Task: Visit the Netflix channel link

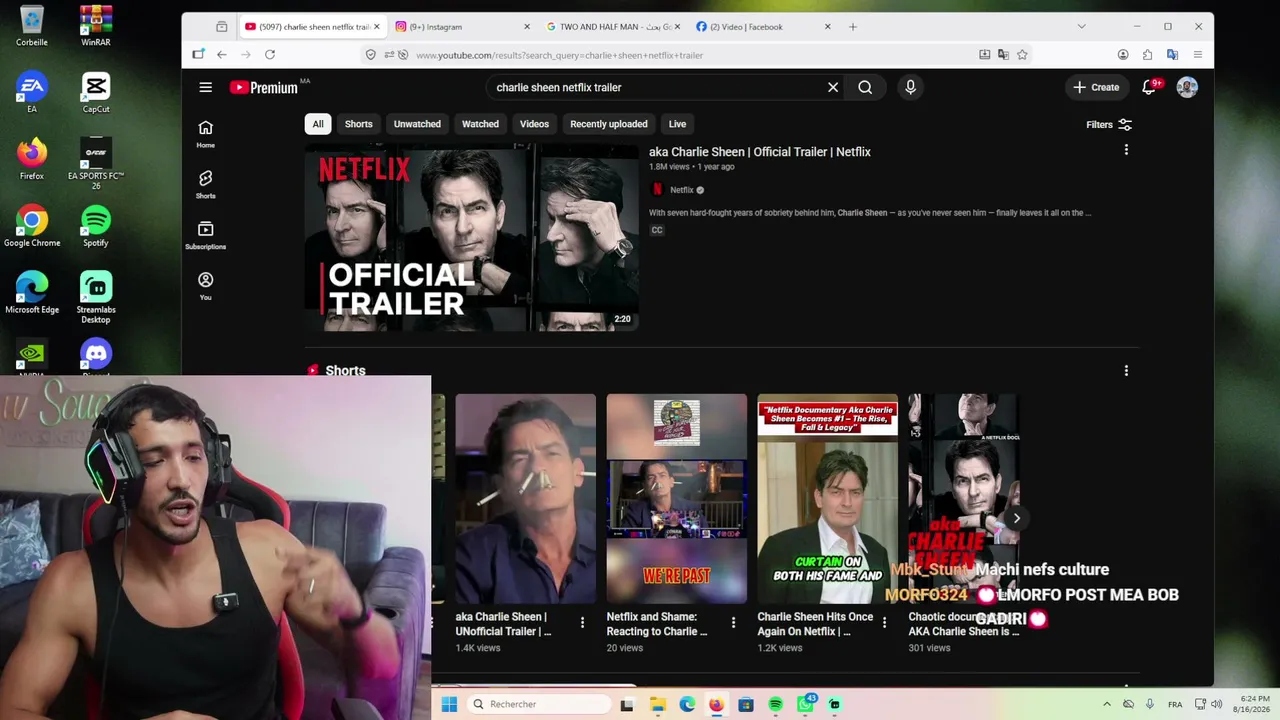Action: tap(682, 190)
